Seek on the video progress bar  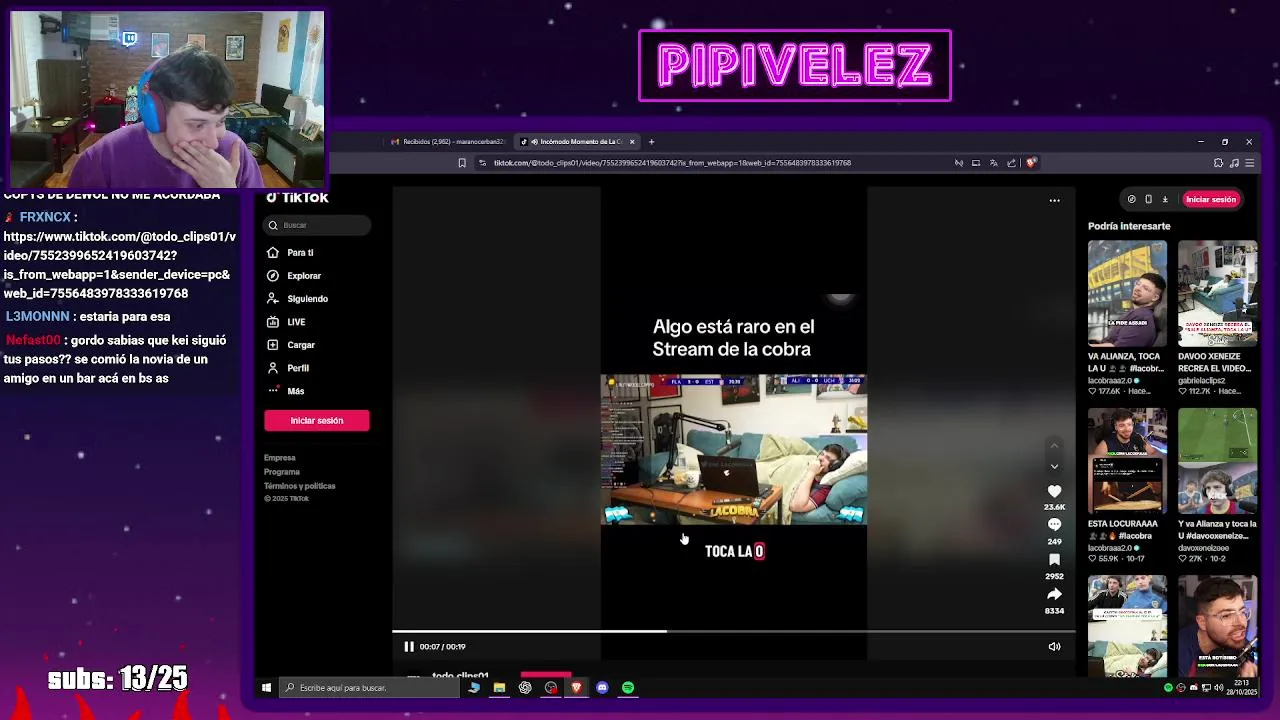click(x=733, y=631)
